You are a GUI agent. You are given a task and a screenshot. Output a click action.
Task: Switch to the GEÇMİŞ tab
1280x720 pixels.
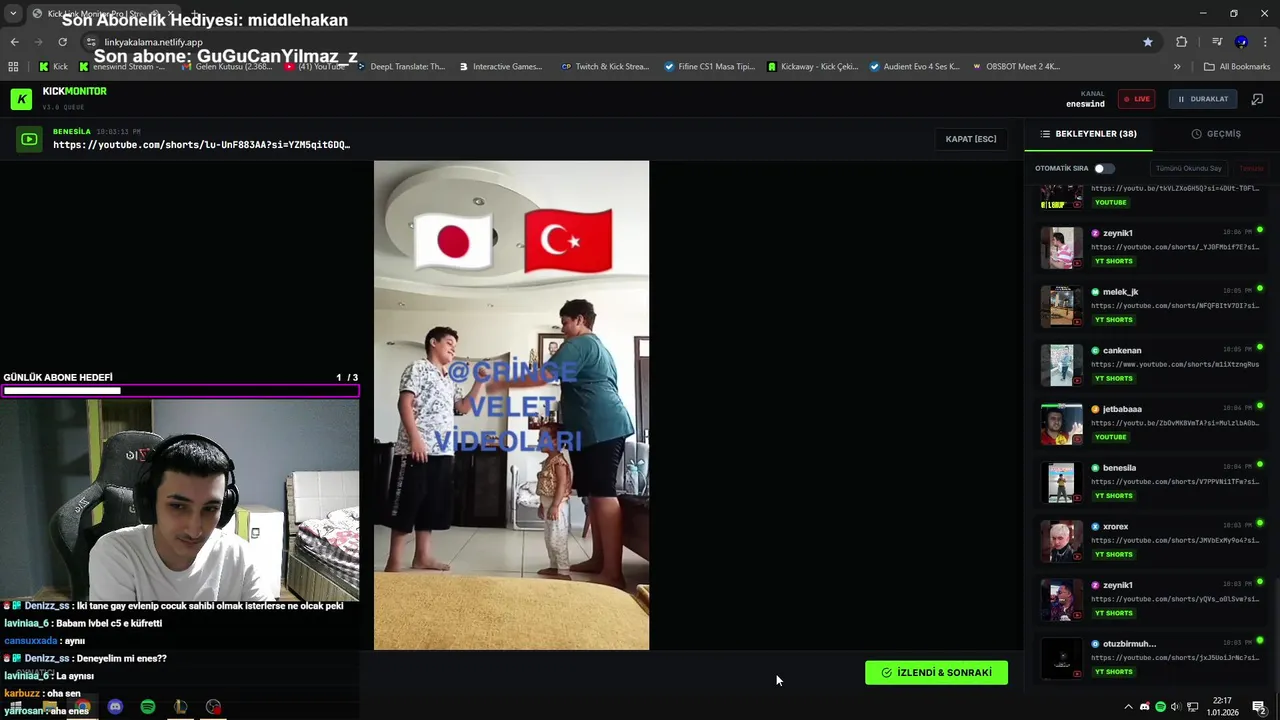(1216, 134)
